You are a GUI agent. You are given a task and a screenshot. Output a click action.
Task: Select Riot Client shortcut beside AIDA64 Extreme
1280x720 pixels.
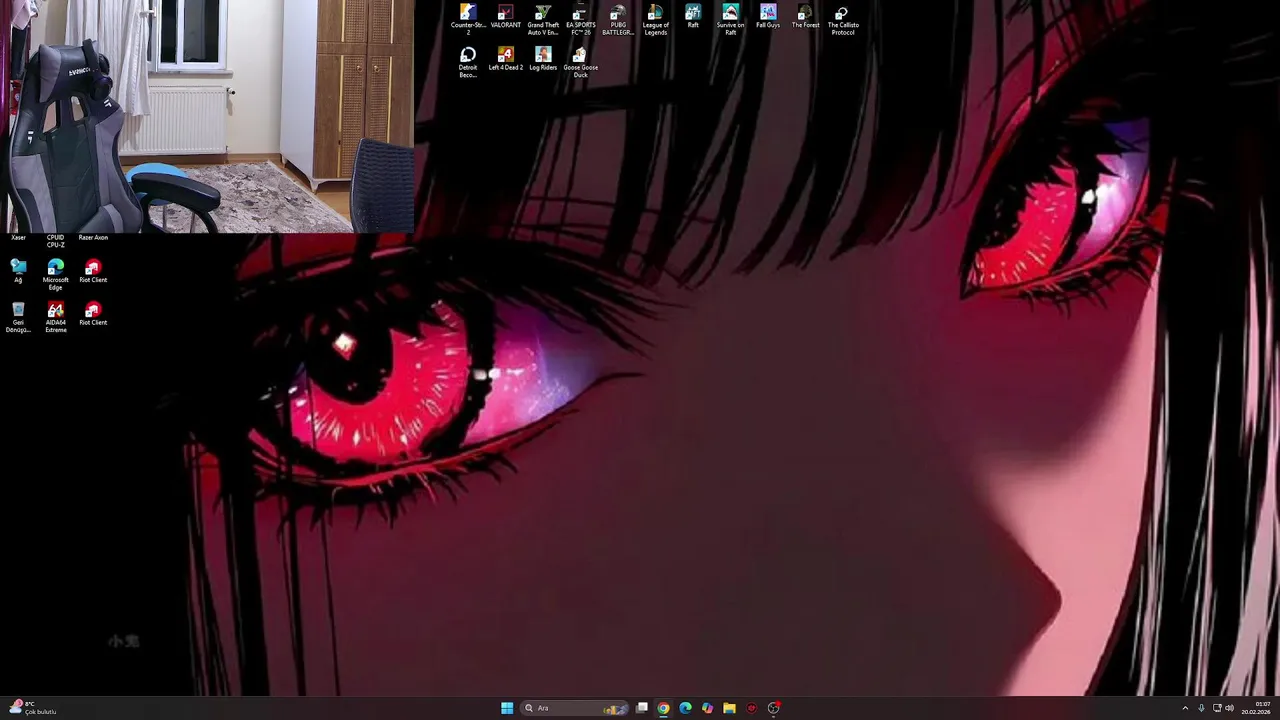point(93,314)
